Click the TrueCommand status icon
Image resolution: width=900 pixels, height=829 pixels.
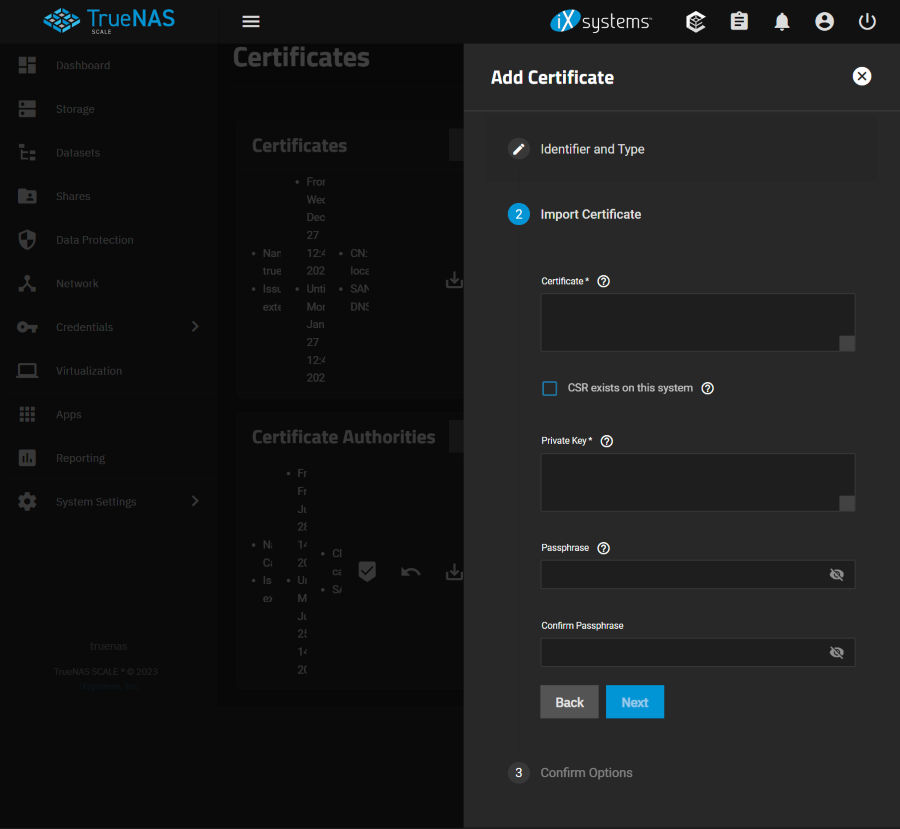[x=696, y=22]
